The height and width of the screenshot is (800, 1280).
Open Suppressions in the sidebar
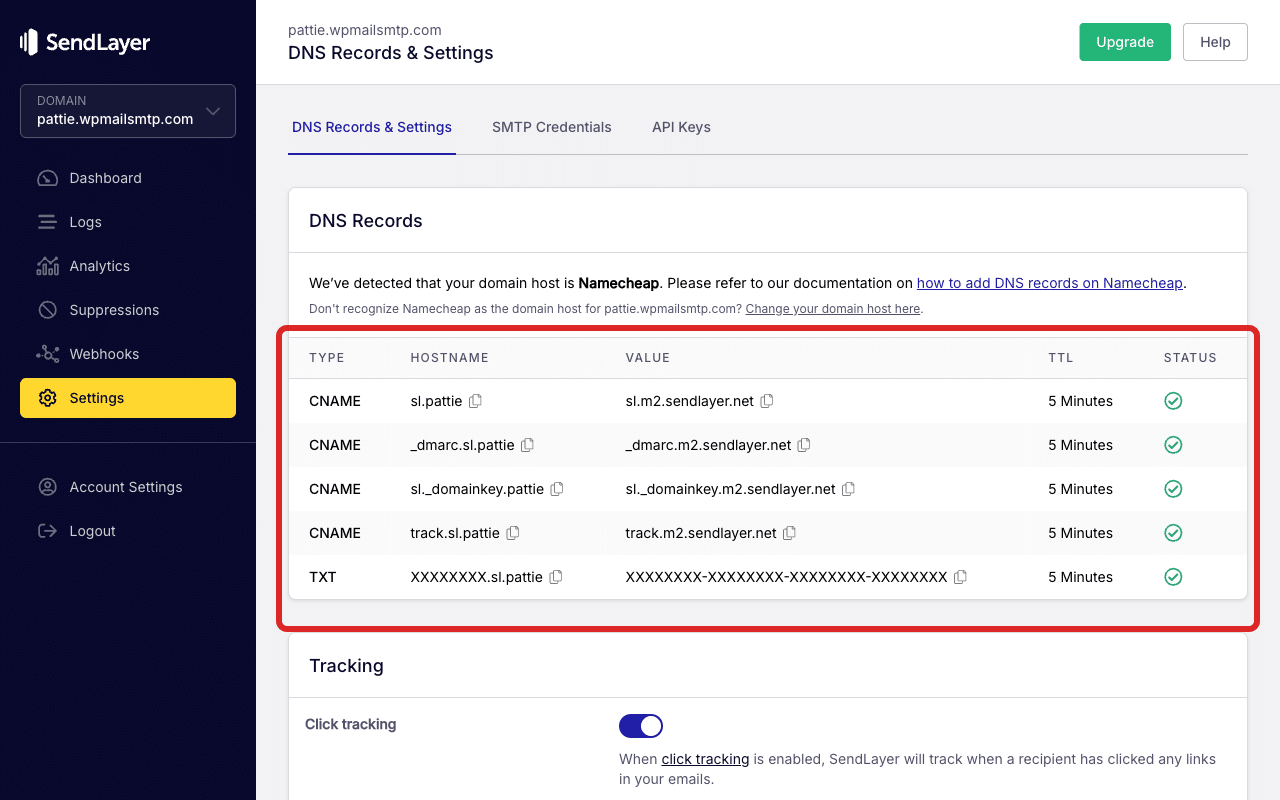(x=128, y=310)
